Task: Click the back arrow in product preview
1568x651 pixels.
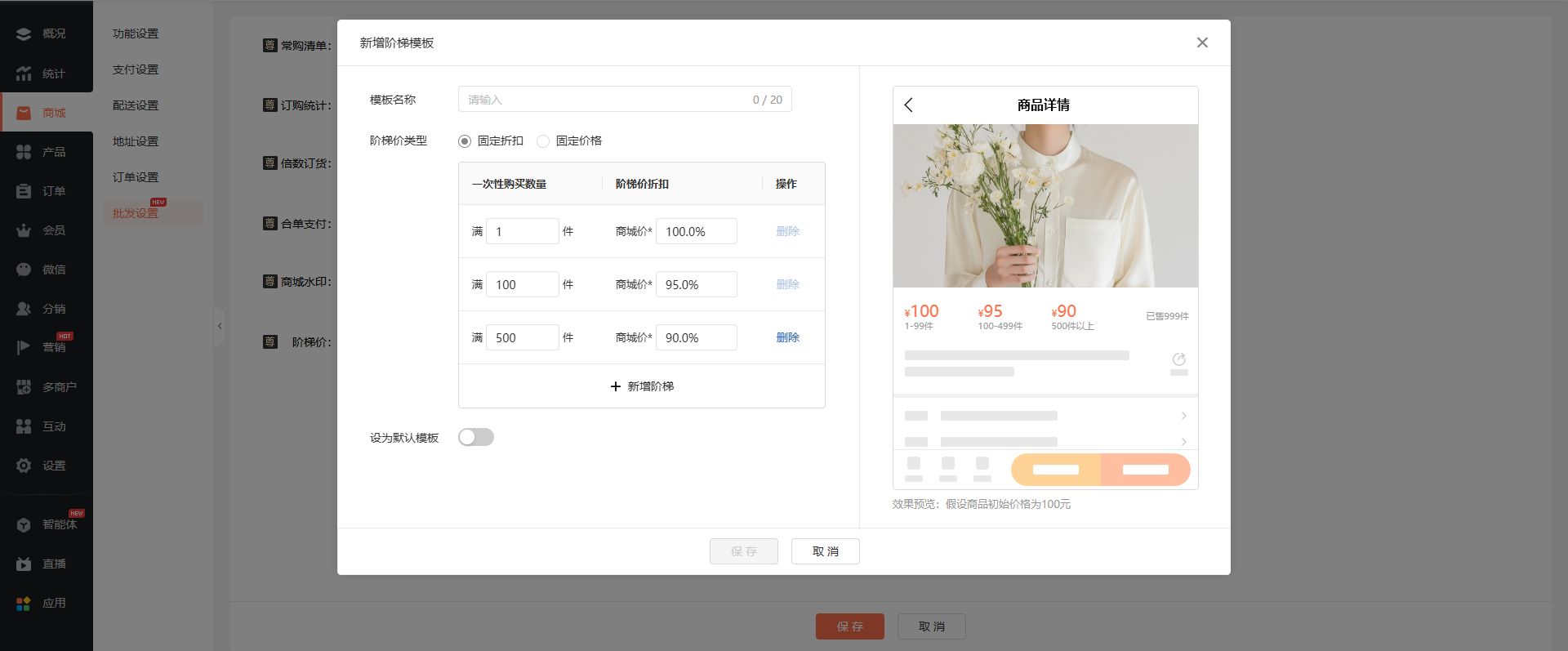Action: click(909, 105)
